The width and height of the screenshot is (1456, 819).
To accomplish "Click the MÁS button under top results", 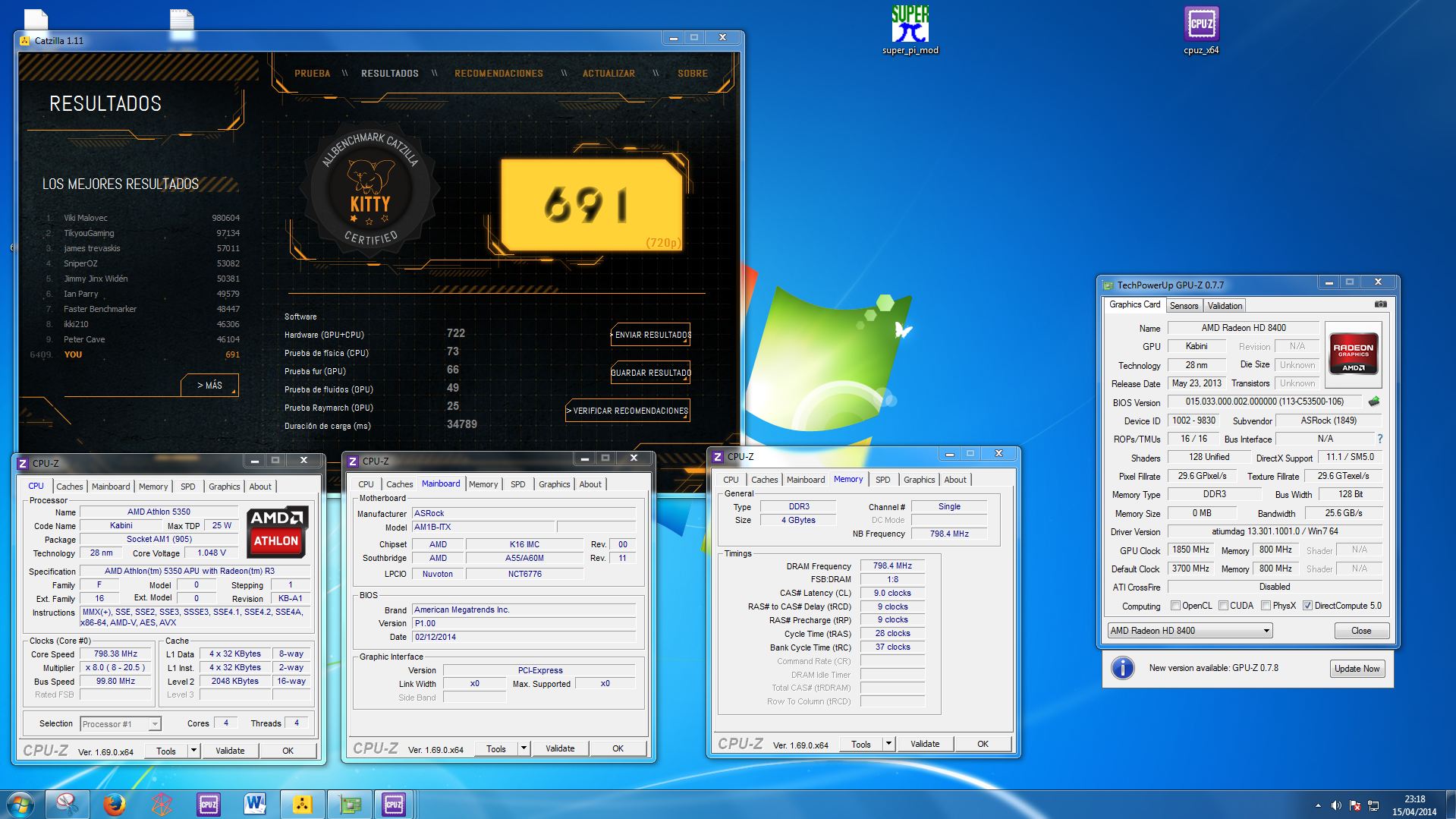I will click(x=209, y=386).
